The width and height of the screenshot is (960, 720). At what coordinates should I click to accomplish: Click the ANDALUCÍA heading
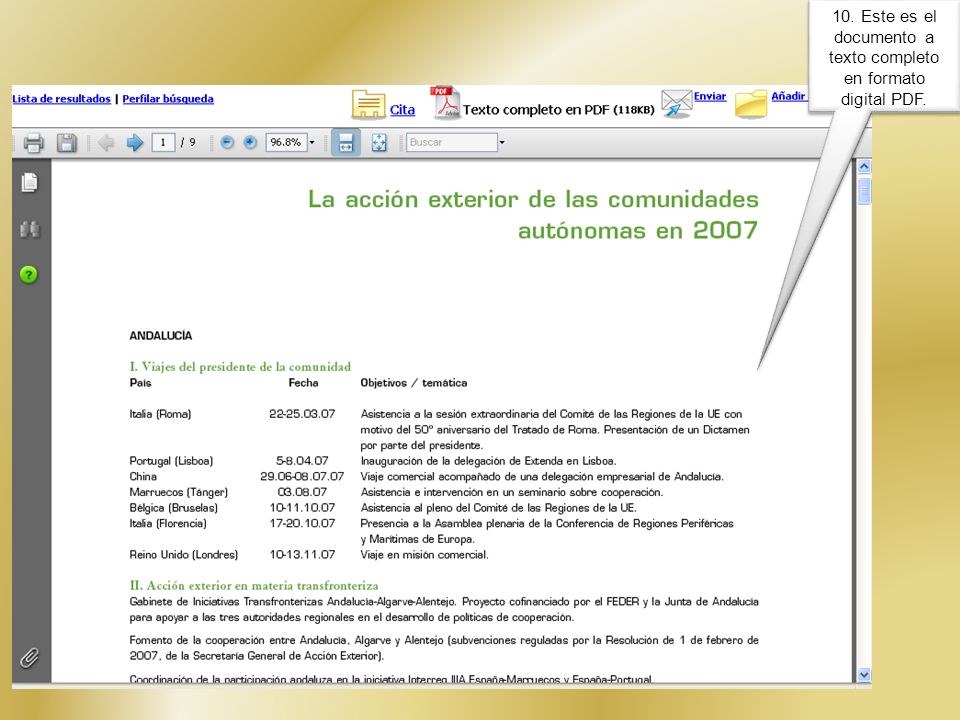pyautogui.click(x=160, y=336)
